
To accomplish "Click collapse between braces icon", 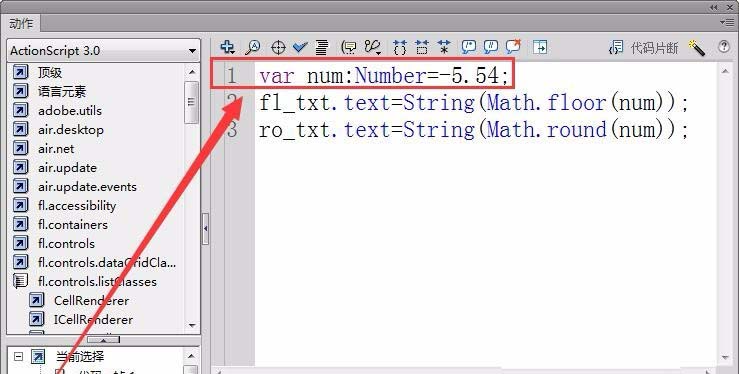I will [x=400, y=47].
